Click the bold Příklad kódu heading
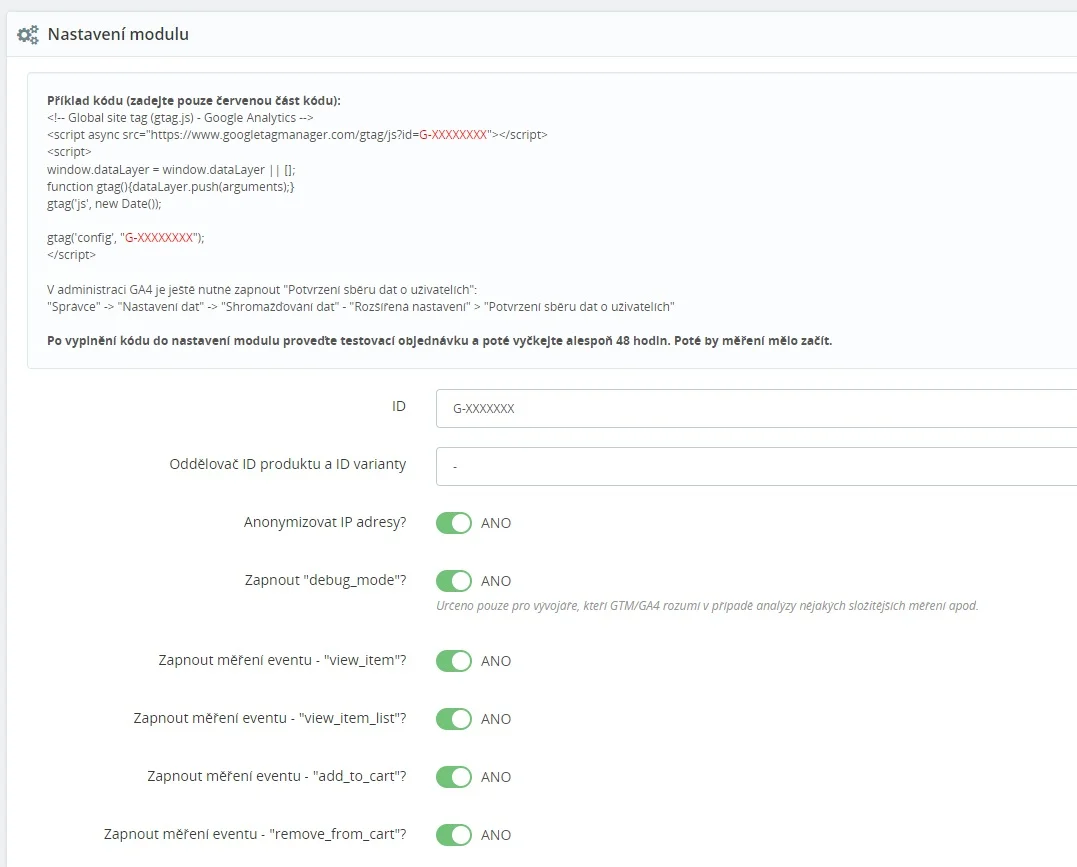This screenshot has width=1077, height=867. coord(193,100)
